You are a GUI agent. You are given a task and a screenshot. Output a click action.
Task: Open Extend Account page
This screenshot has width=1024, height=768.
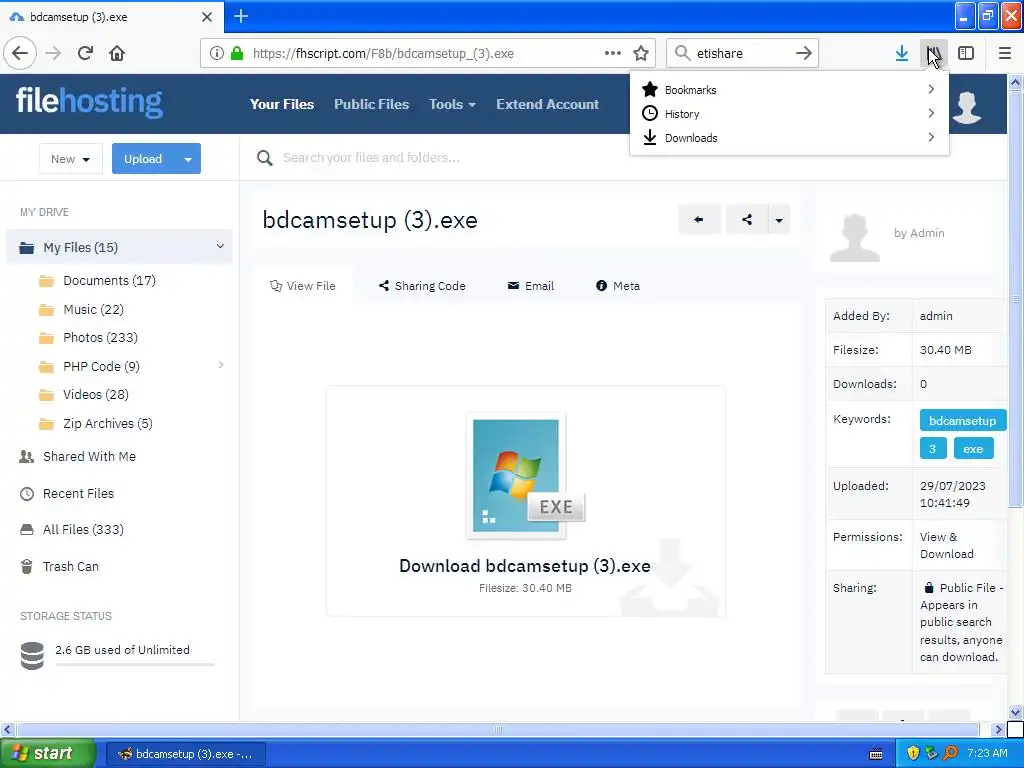pos(547,104)
